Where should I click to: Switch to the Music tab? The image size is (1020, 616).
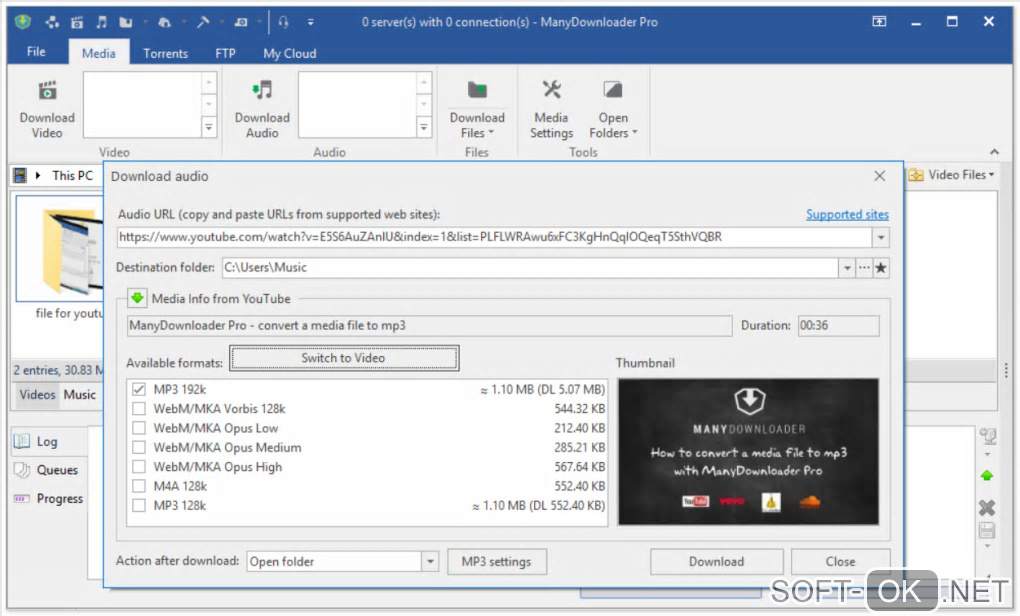(79, 394)
